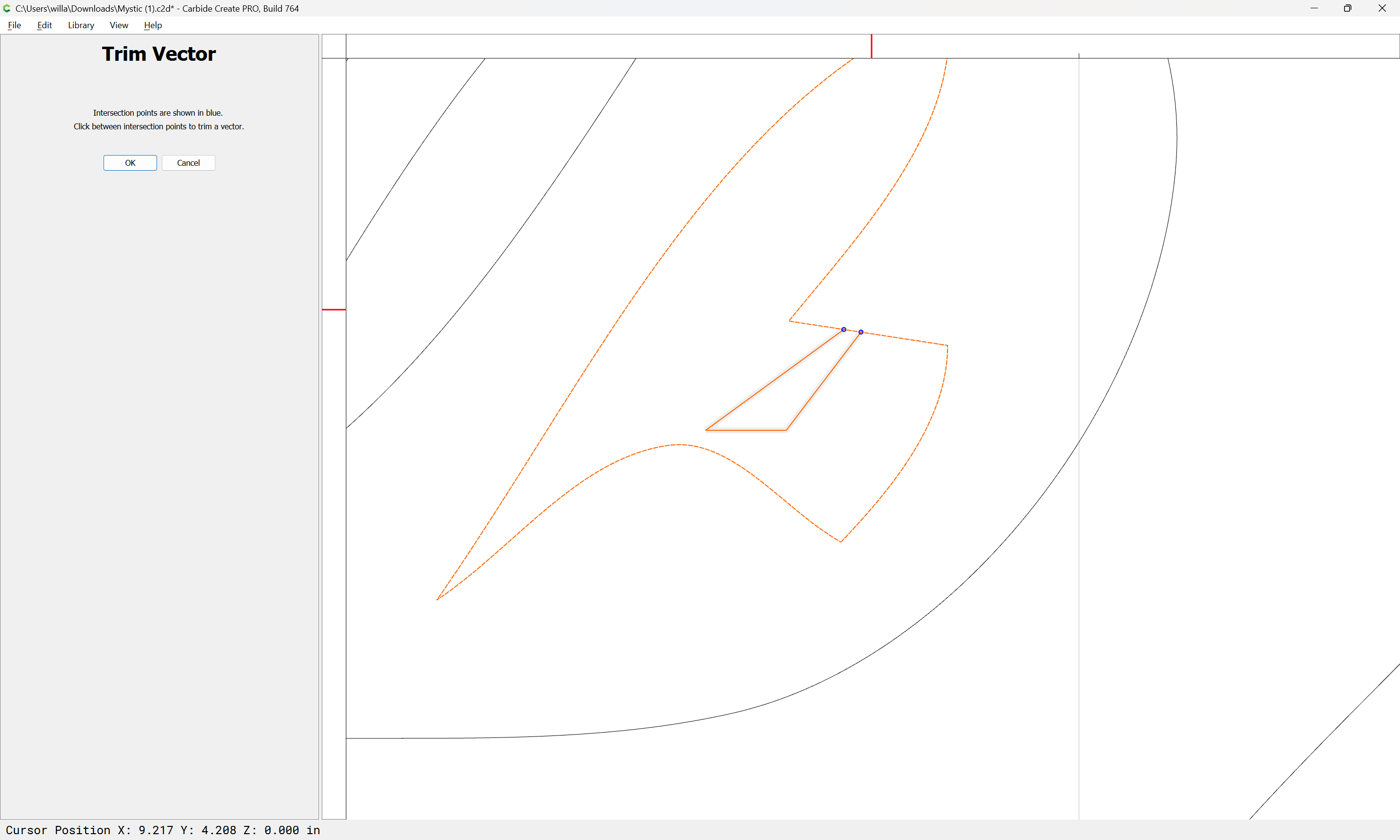1400x840 pixels.
Task: Click the bottom edge of the highlighted triangle
Action: coord(746,430)
